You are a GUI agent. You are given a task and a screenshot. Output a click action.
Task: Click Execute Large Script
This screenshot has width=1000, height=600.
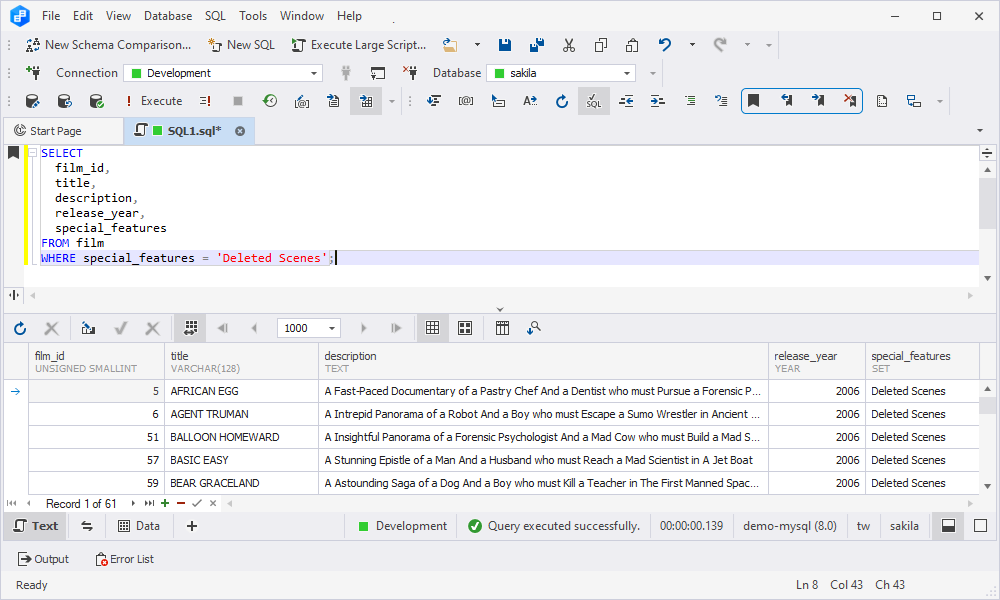(x=359, y=45)
